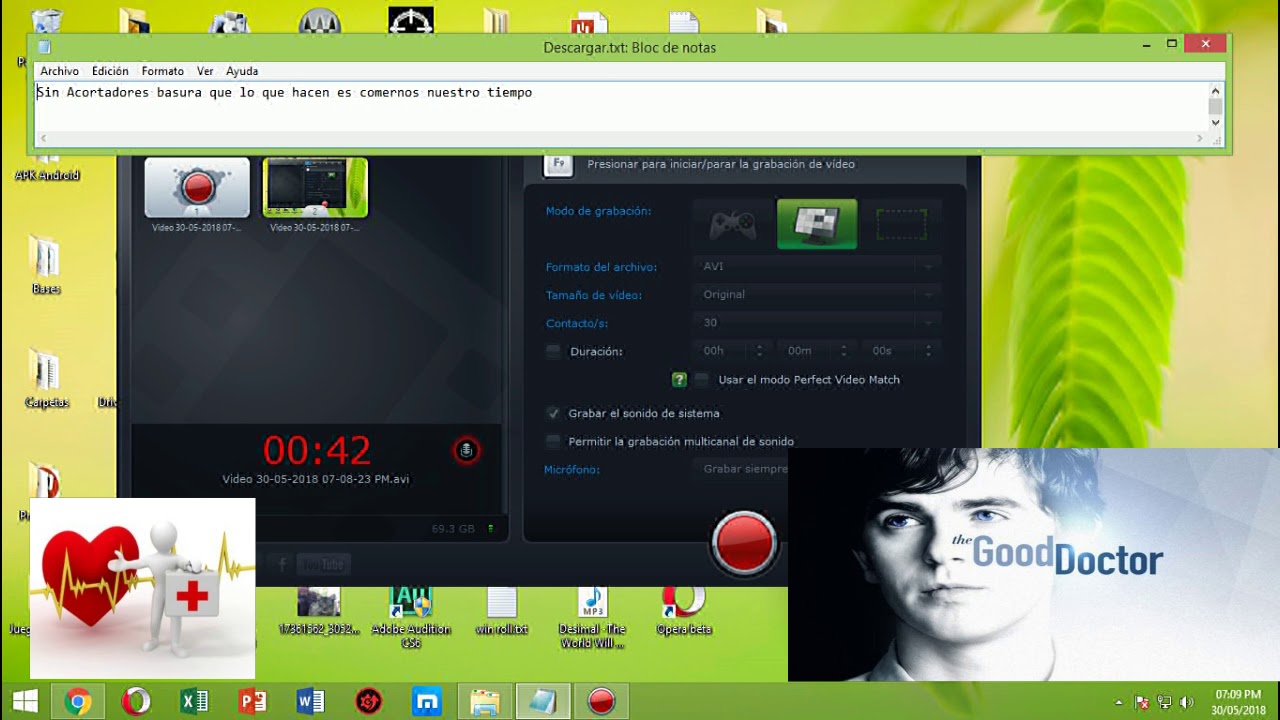
Task: Click the F9 hotkey button
Action: pos(558,164)
